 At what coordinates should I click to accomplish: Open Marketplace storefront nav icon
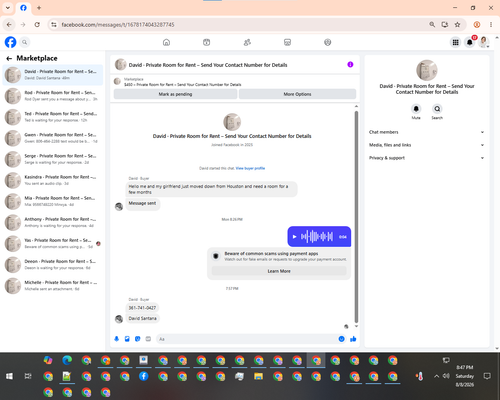pos(287,42)
